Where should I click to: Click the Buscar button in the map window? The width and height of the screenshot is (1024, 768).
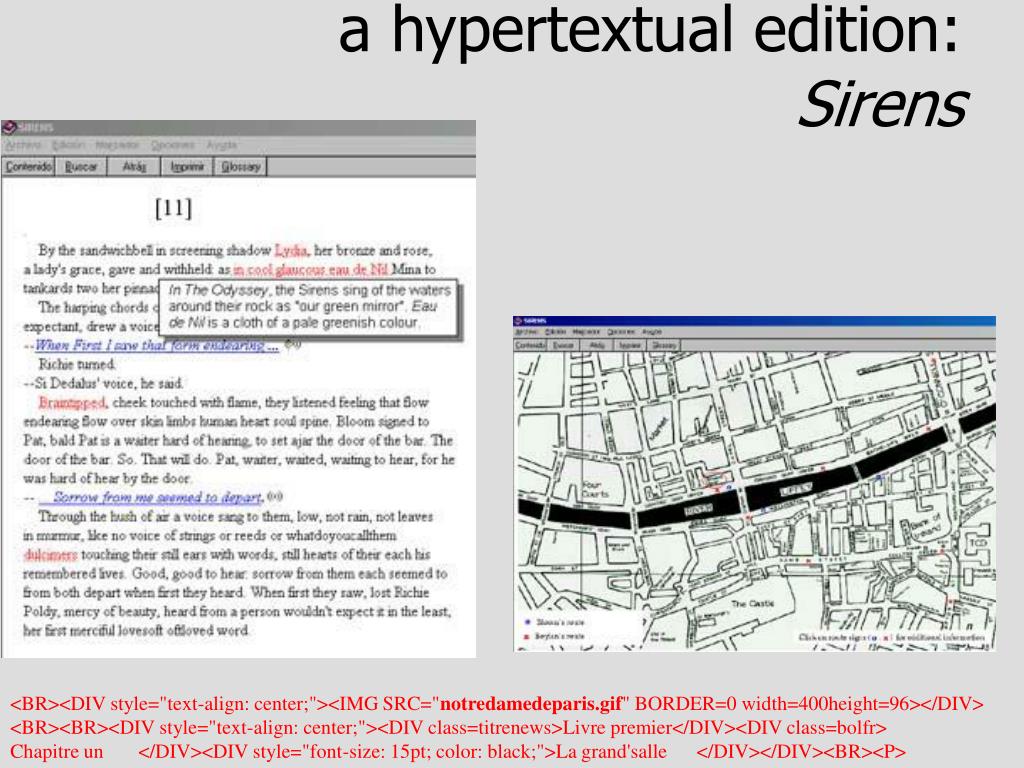coord(563,345)
